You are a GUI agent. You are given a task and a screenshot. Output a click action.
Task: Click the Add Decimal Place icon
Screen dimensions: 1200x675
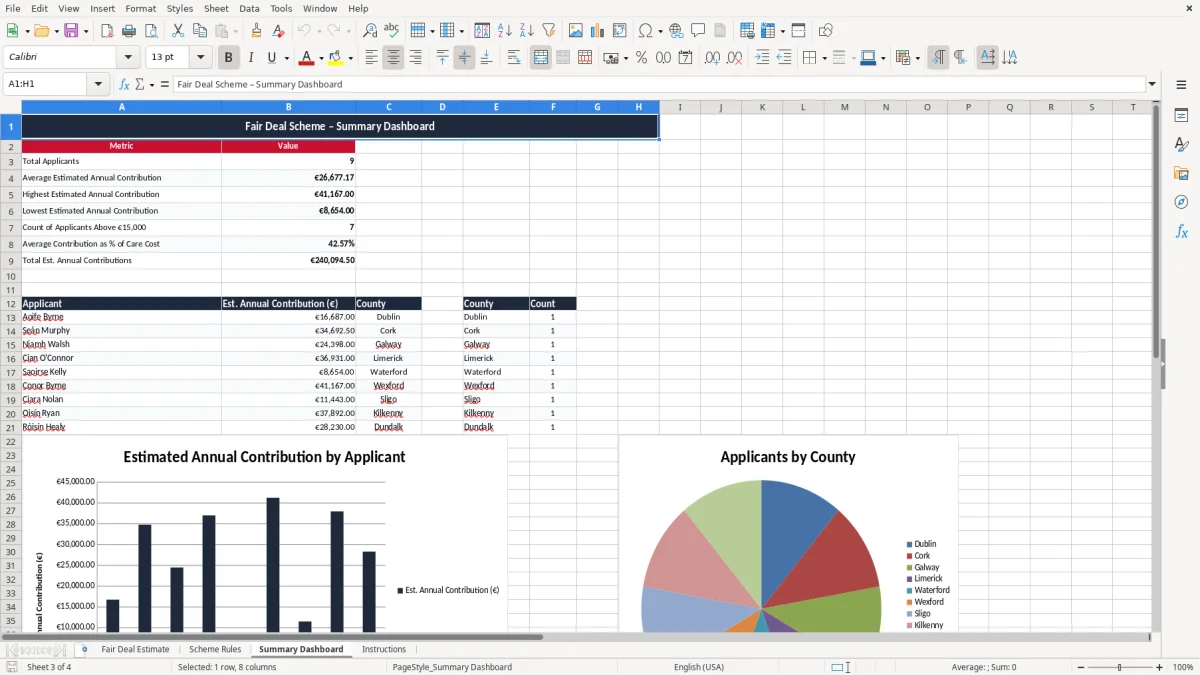coord(712,58)
